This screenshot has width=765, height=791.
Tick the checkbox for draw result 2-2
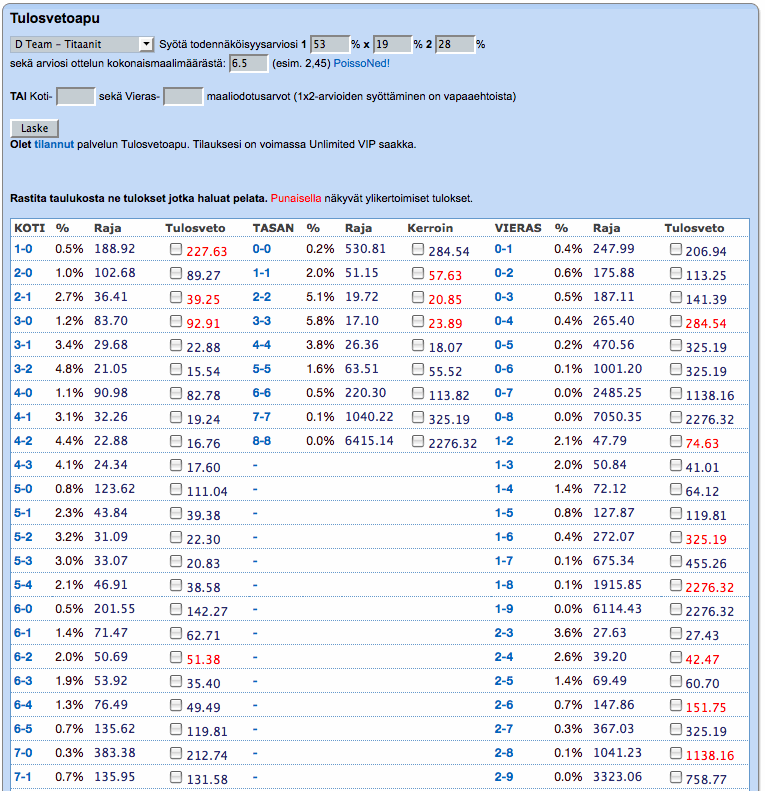coord(418,297)
